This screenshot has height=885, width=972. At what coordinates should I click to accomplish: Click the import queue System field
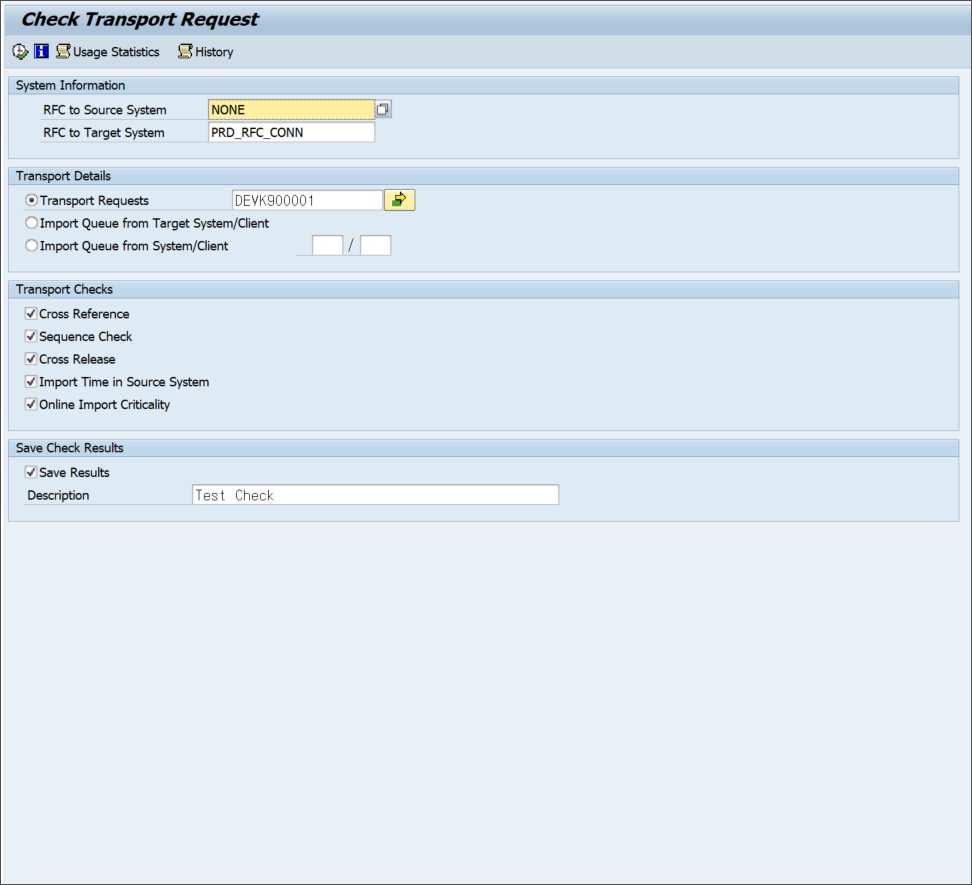coord(327,245)
